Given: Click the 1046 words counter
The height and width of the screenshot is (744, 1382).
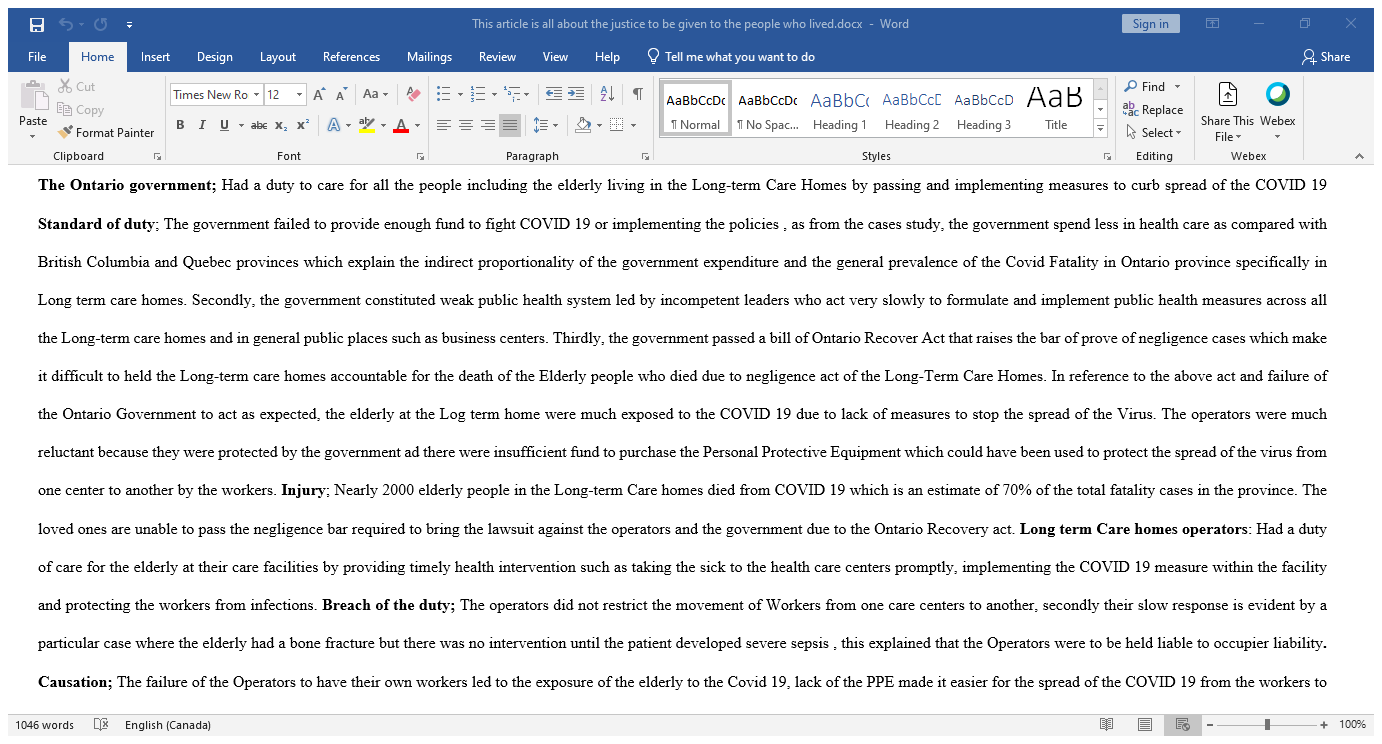Looking at the screenshot, I should pyautogui.click(x=45, y=725).
